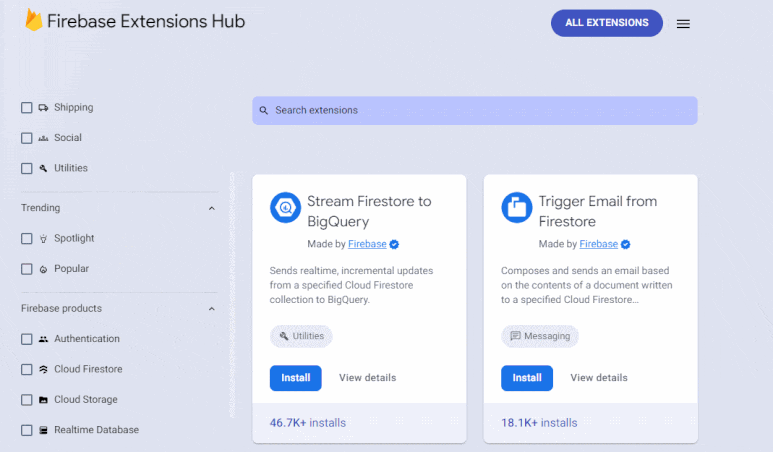Click the Trending section heading
Image resolution: width=773 pixels, height=452 pixels.
pyautogui.click(x=40, y=208)
